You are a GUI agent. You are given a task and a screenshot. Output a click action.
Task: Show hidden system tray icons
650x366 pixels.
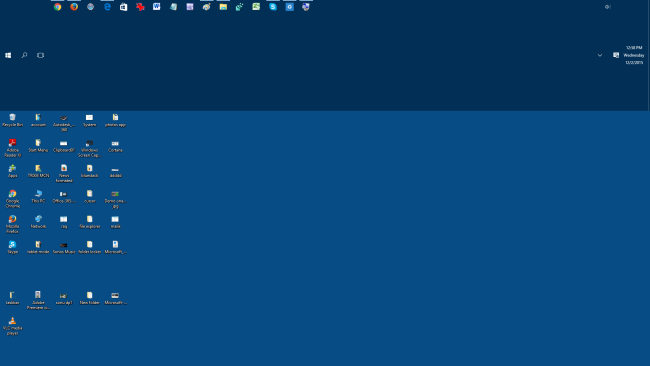click(x=600, y=55)
